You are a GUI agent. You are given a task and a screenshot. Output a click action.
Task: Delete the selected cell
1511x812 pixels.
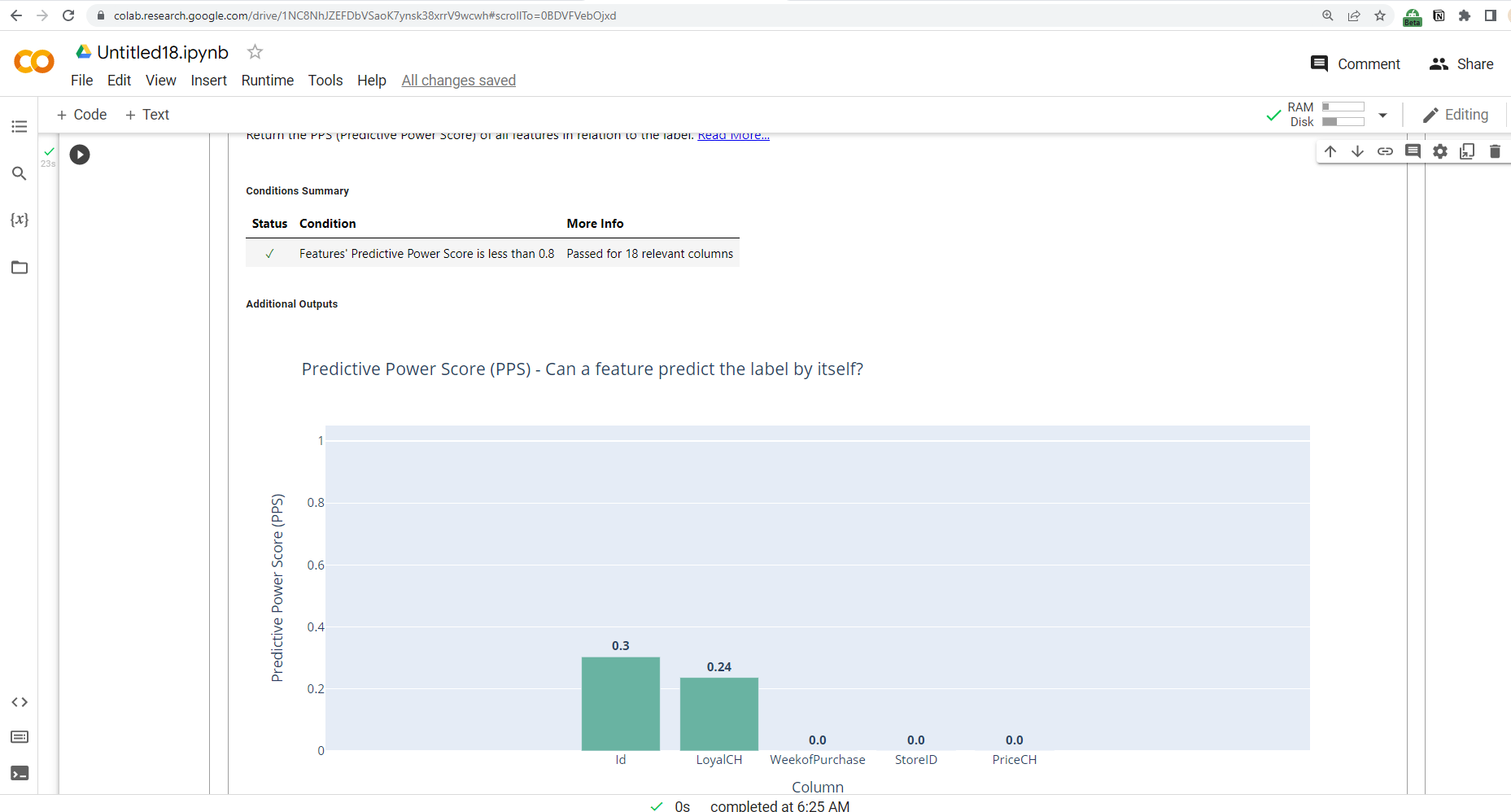point(1494,151)
